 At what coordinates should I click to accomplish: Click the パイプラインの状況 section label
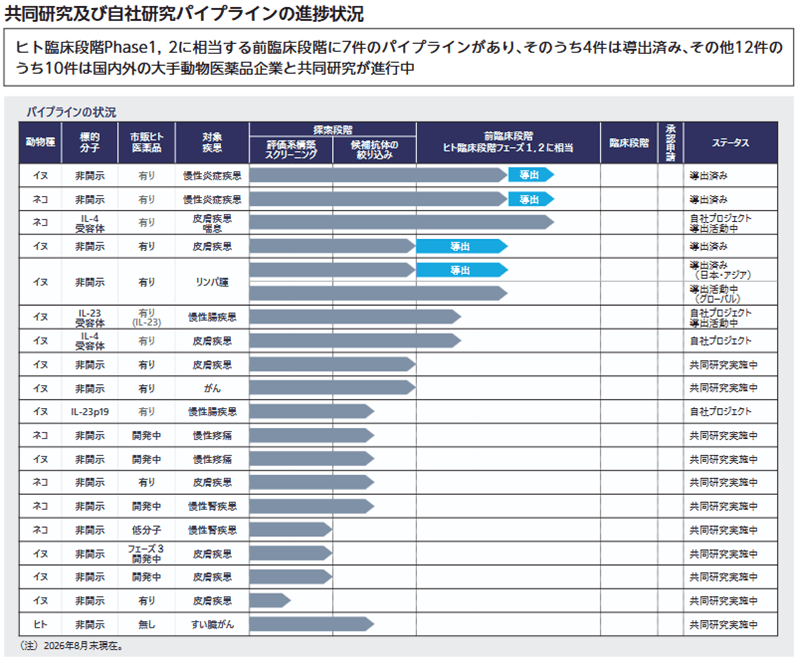pos(71,112)
